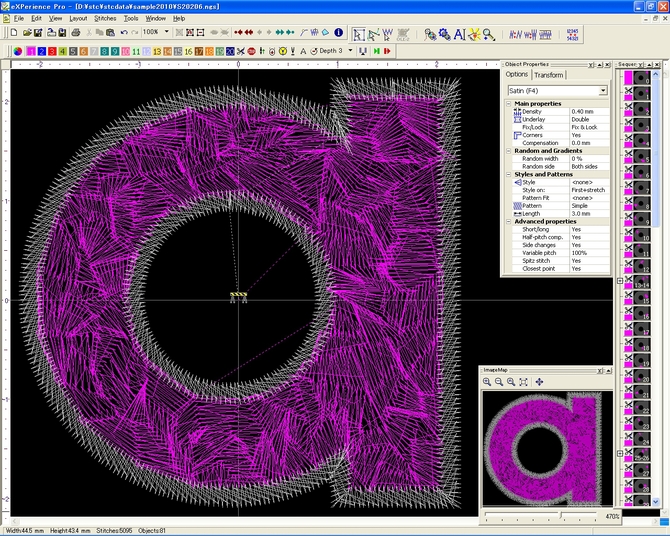Click the teal double-diamond navigation icon
The width and height of the screenshot is (670, 536).
pos(280,32)
